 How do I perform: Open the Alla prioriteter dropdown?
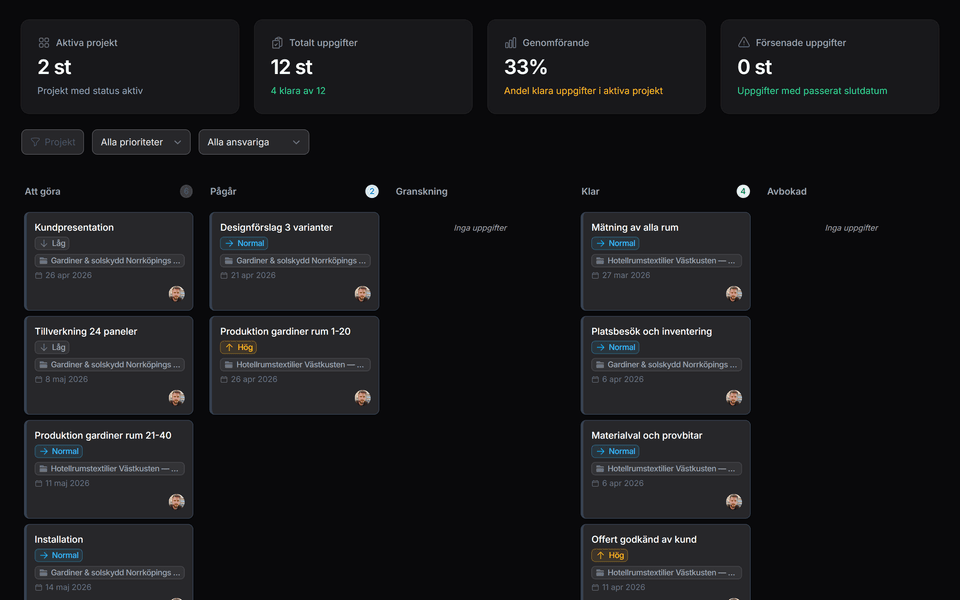pos(141,142)
